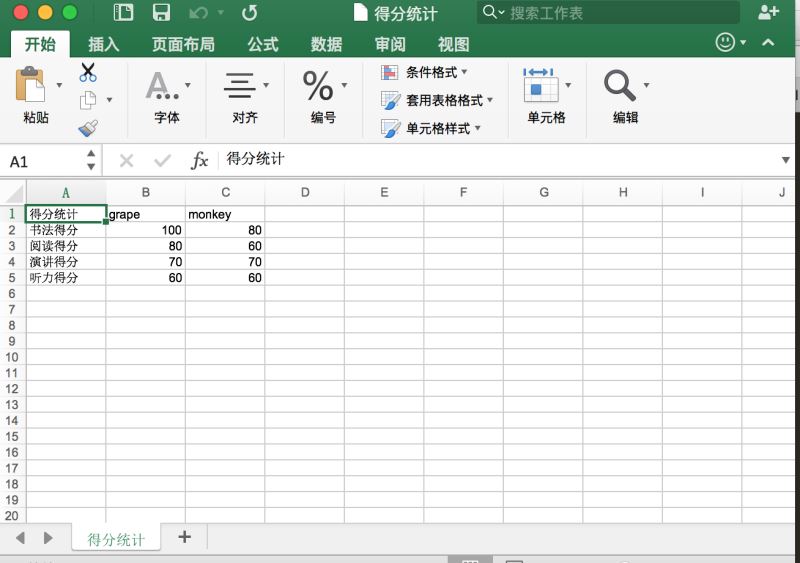Click the formula bar text 得分统计
The width and height of the screenshot is (800, 563).
pyautogui.click(x=255, y=159)
